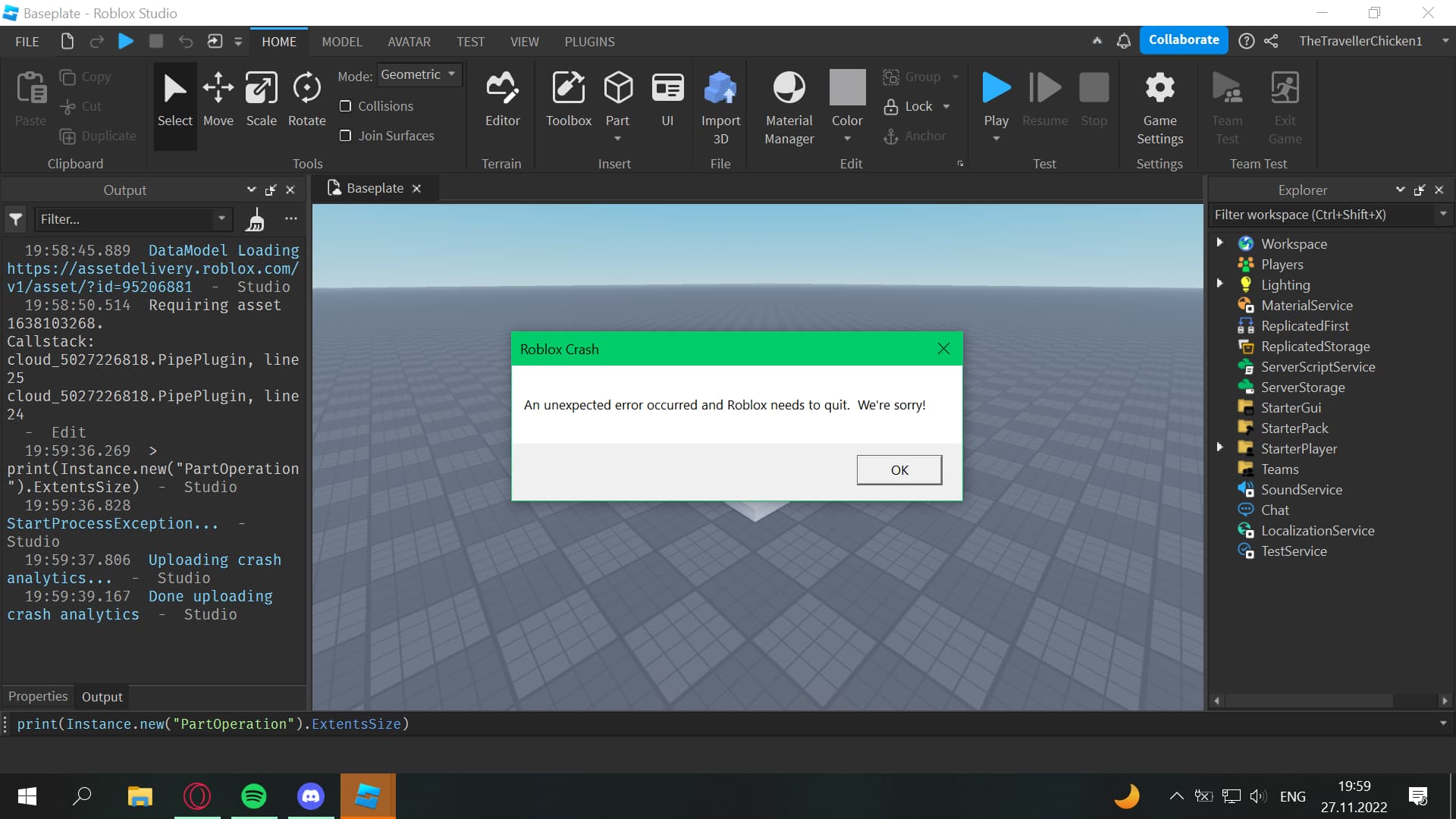Open the PLUGINS ribbon tab

589,42
